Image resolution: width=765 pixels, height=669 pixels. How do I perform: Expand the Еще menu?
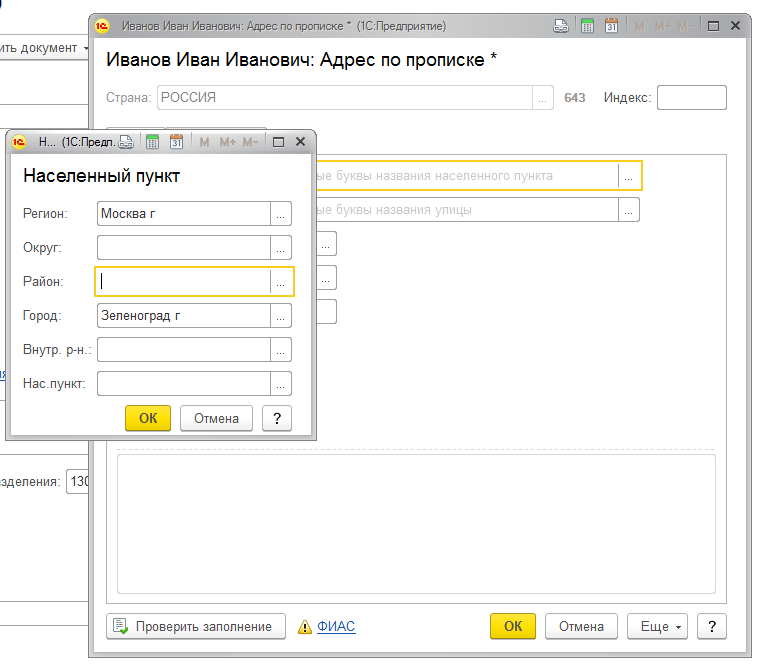point(657,627)
